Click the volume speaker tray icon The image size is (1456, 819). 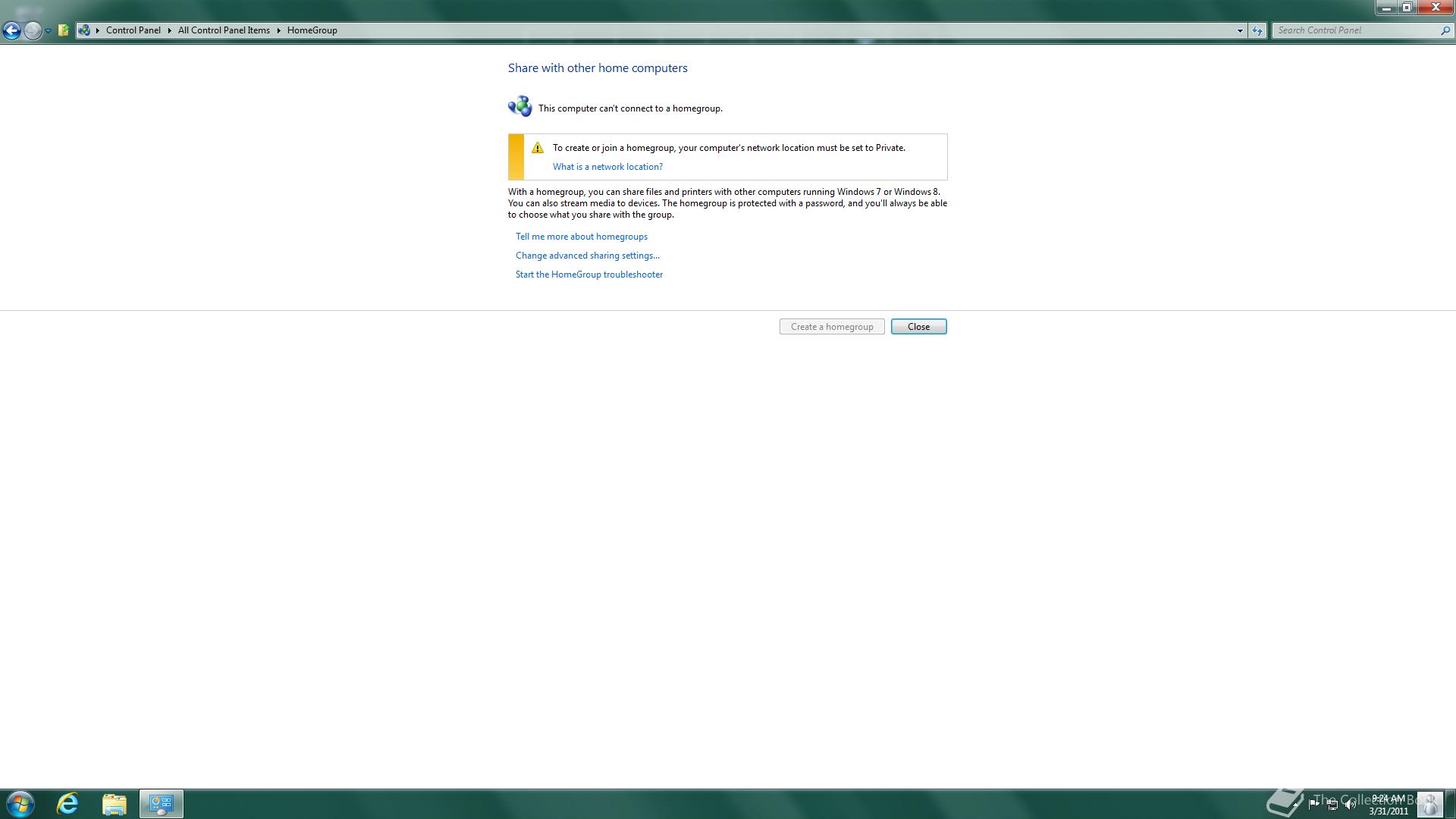pos(1350,805)
